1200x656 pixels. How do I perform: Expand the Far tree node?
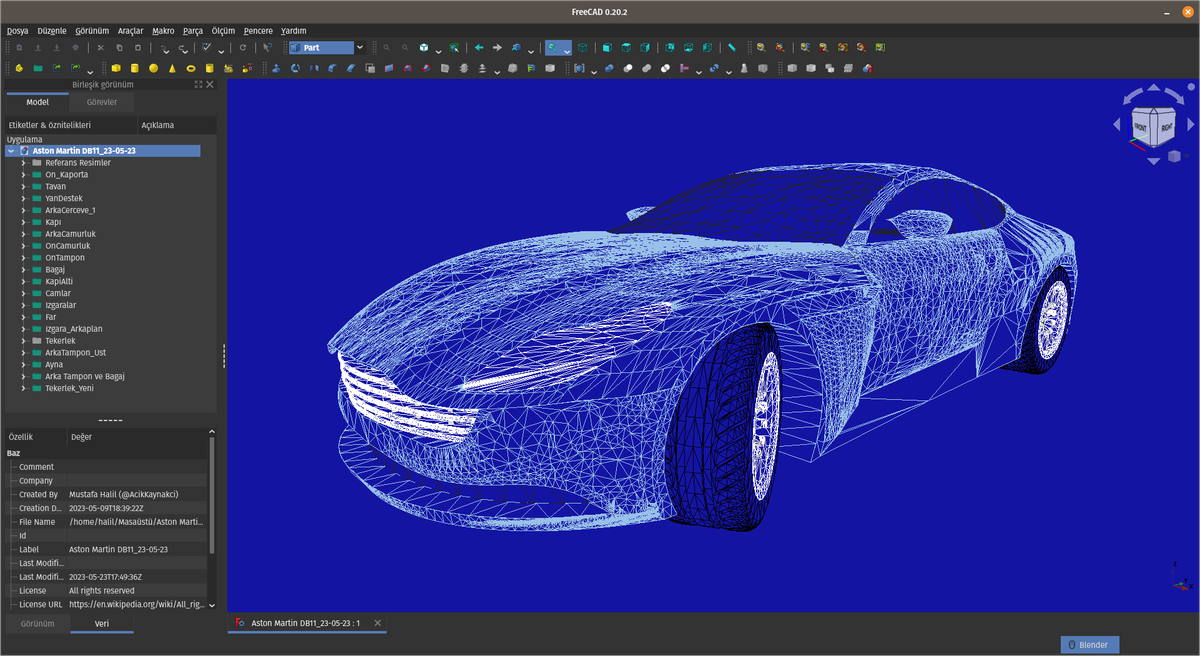(x=23, y=317)
